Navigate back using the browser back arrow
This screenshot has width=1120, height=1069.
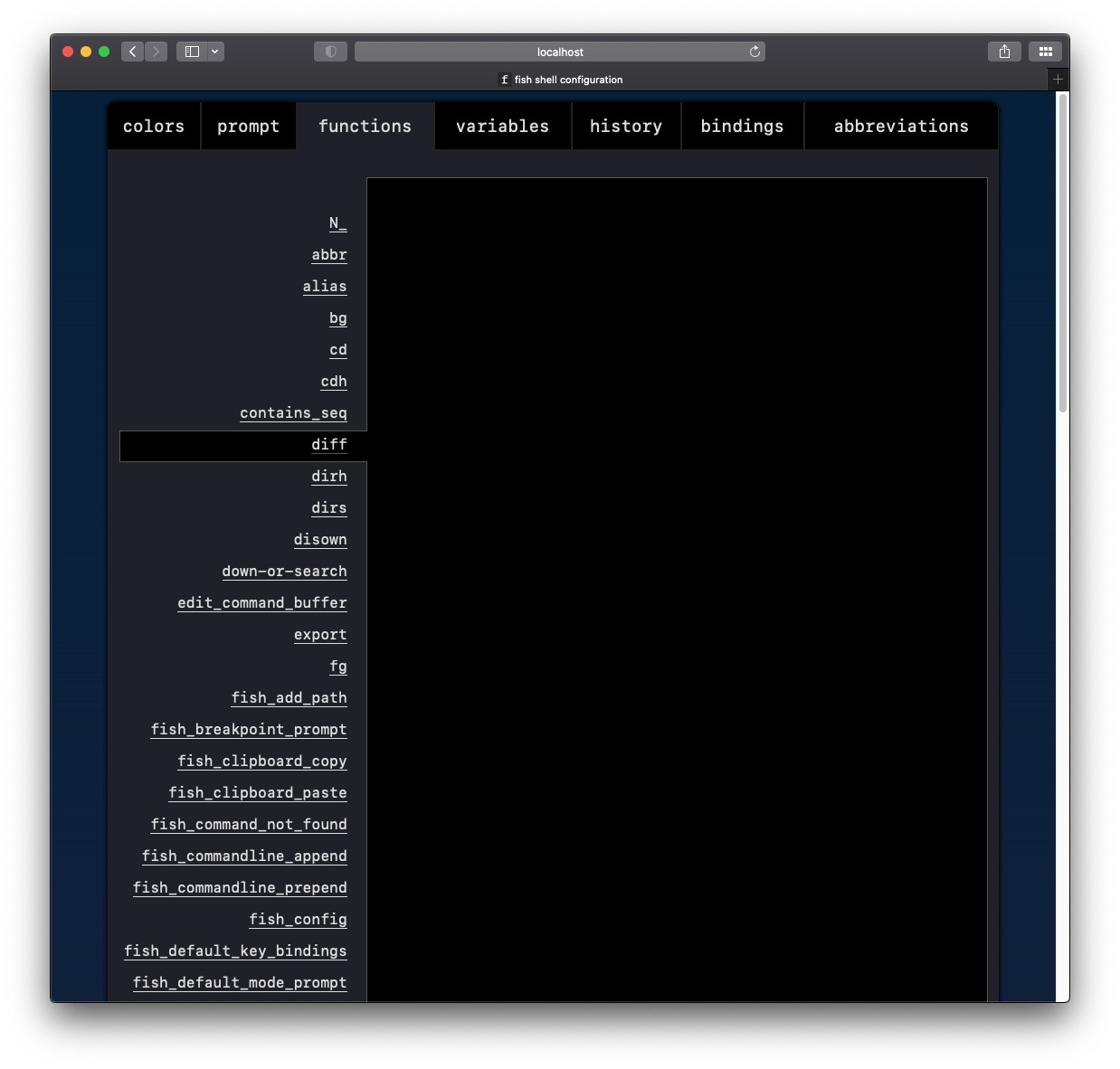pyautogui.click(x=132, y=52)
